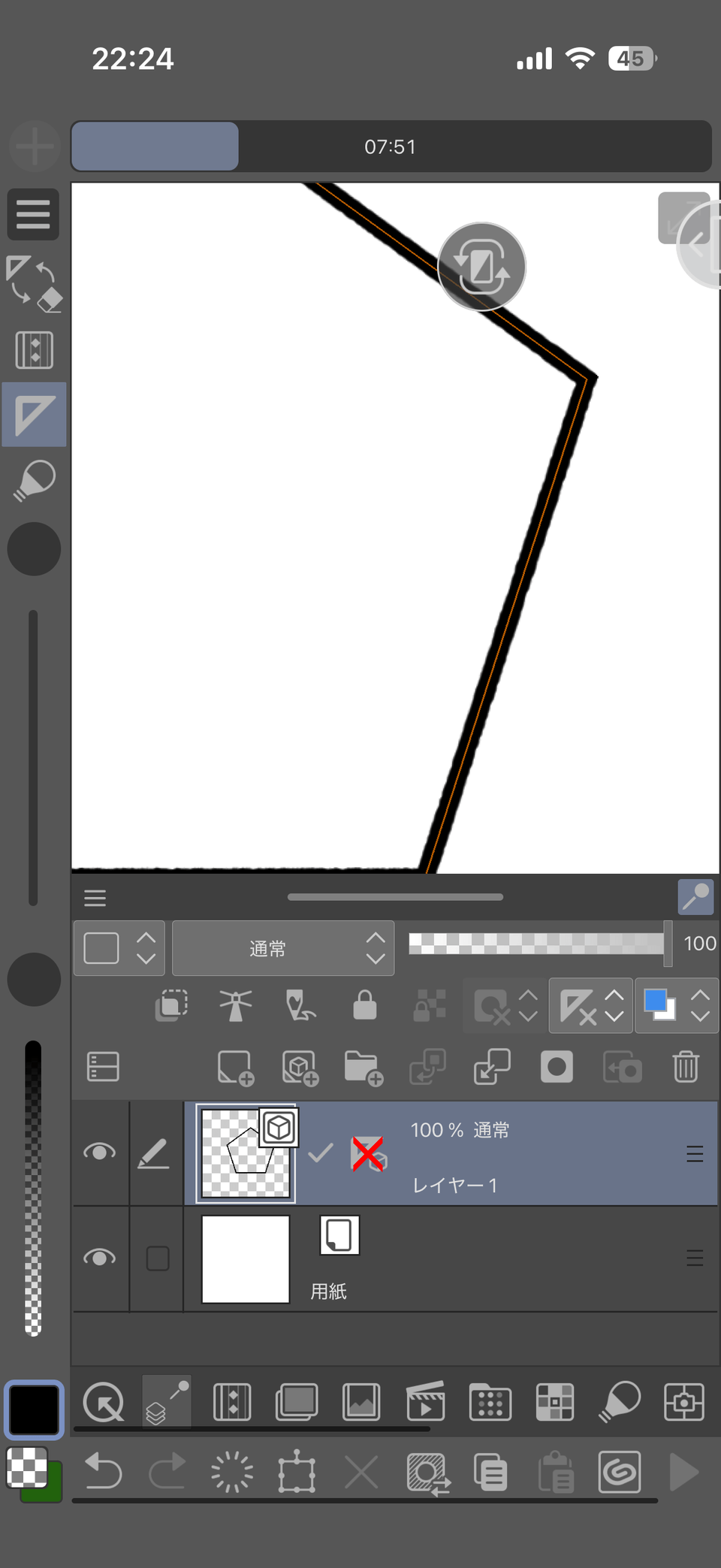Toggle set as reference layer lighthouse icon

click(235, 1005)
